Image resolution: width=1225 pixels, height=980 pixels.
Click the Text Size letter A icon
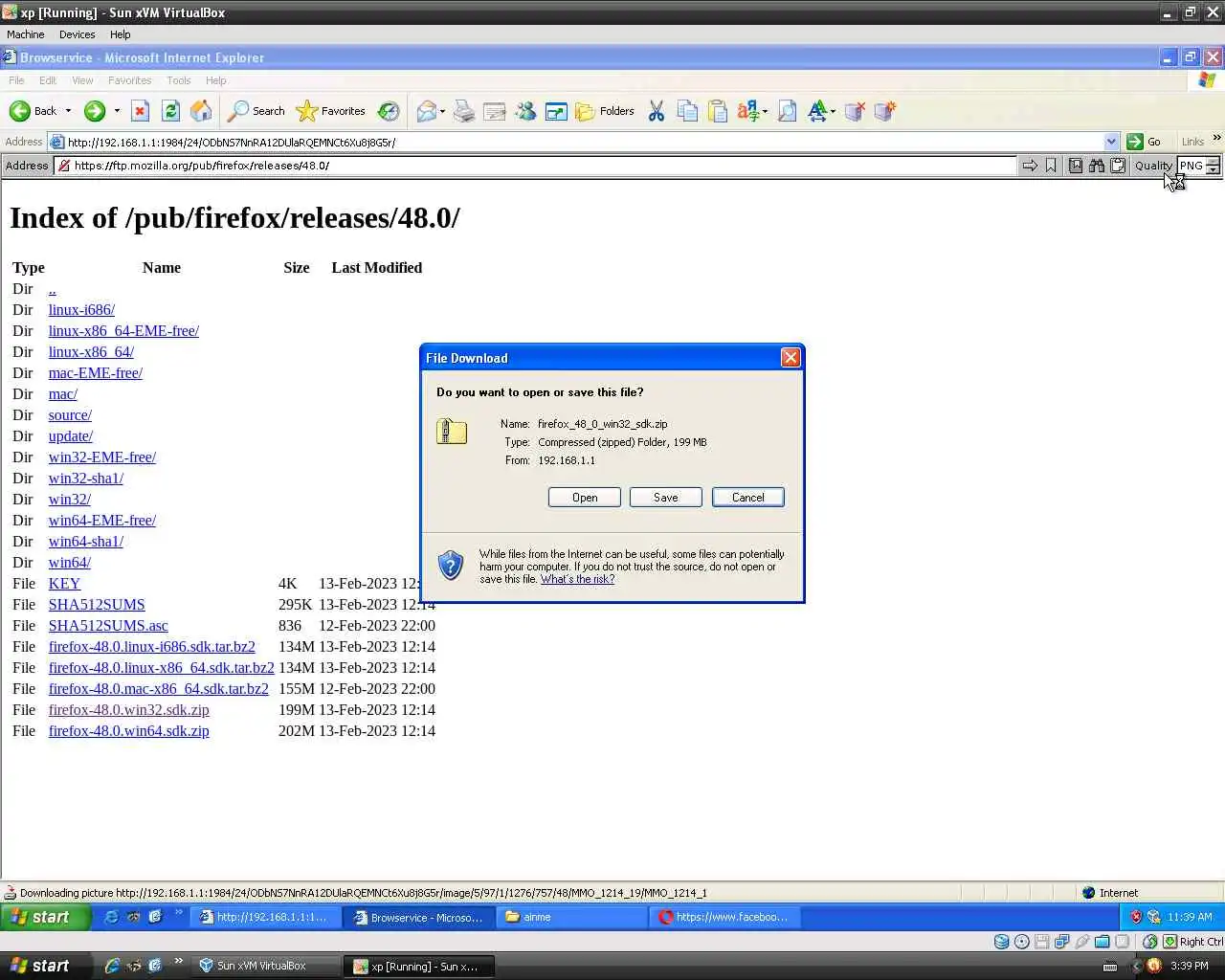[817, 112]
